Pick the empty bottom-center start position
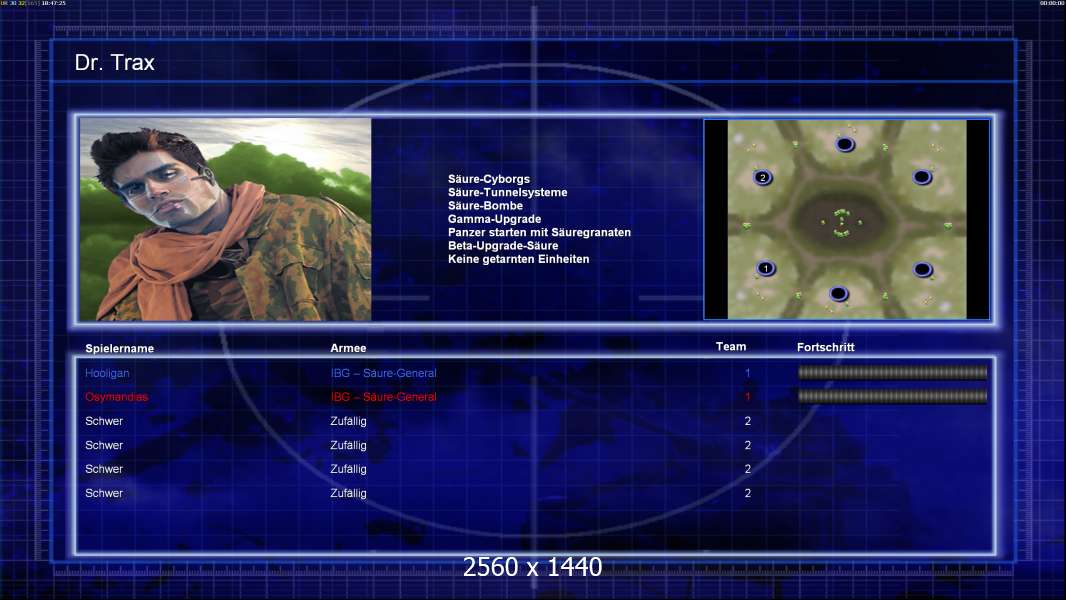Image resolution: width=1066 pixels, height=600 pixels. pyautogui.click(x=838, y=294)
